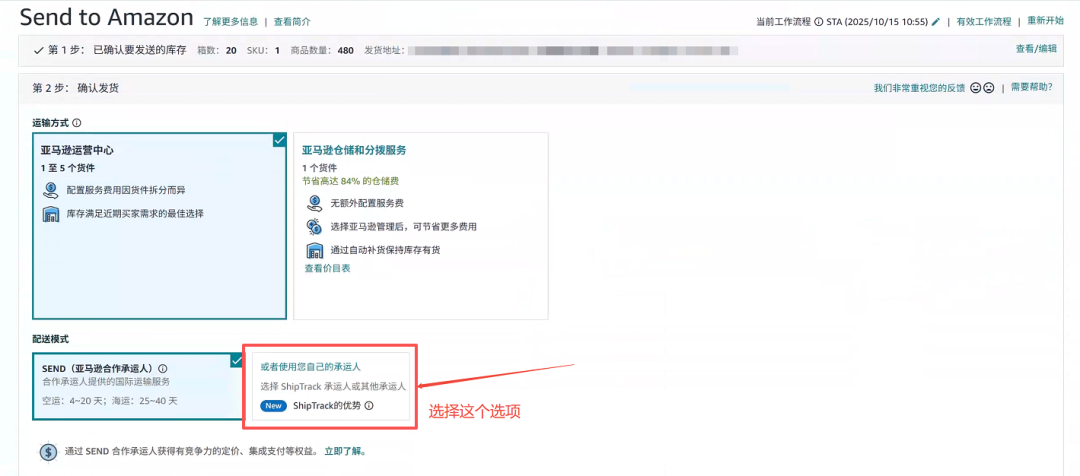1080x476 pixels.
Task: Click 选择 ShipTrack 承运人或其他承运人 text
Action: (x=333, y=386)
